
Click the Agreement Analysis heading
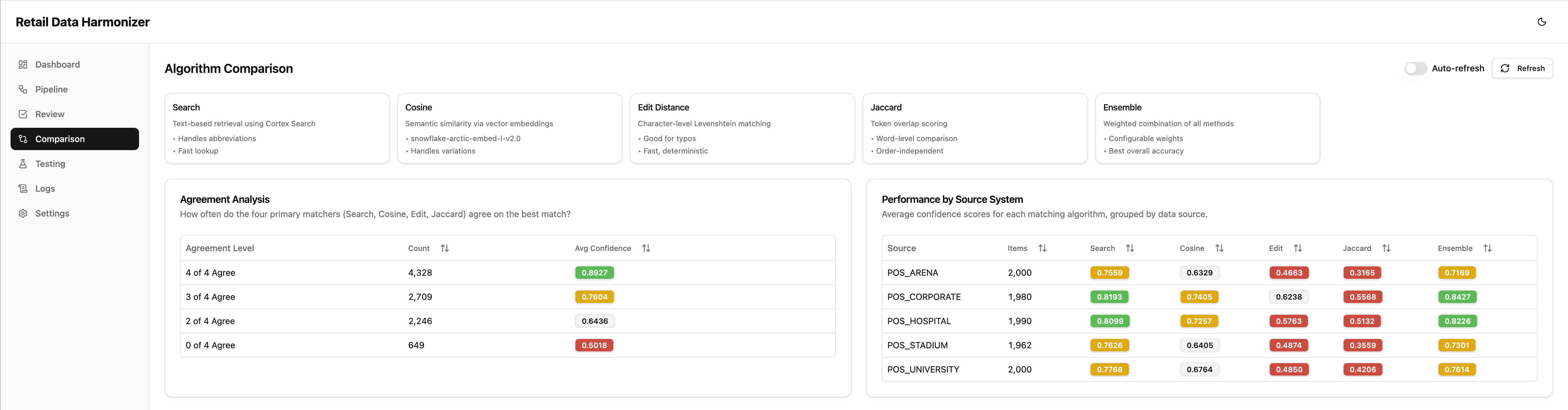click(225, 199)
